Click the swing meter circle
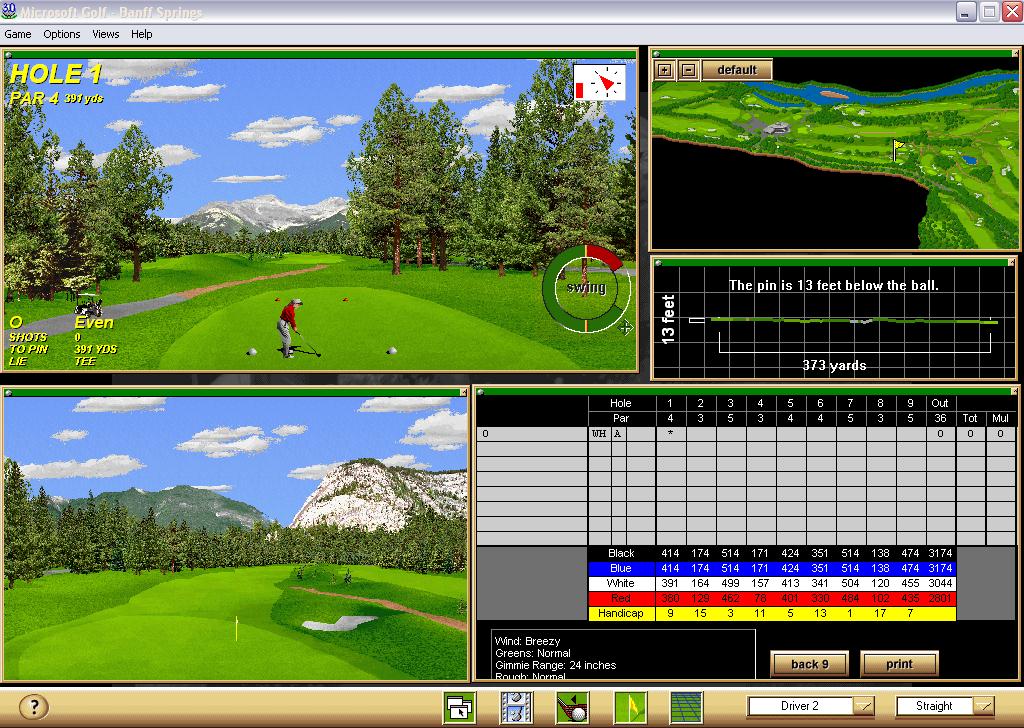Screen dimensions: 1024x728 pyautogui.click(x=586, y=288)
